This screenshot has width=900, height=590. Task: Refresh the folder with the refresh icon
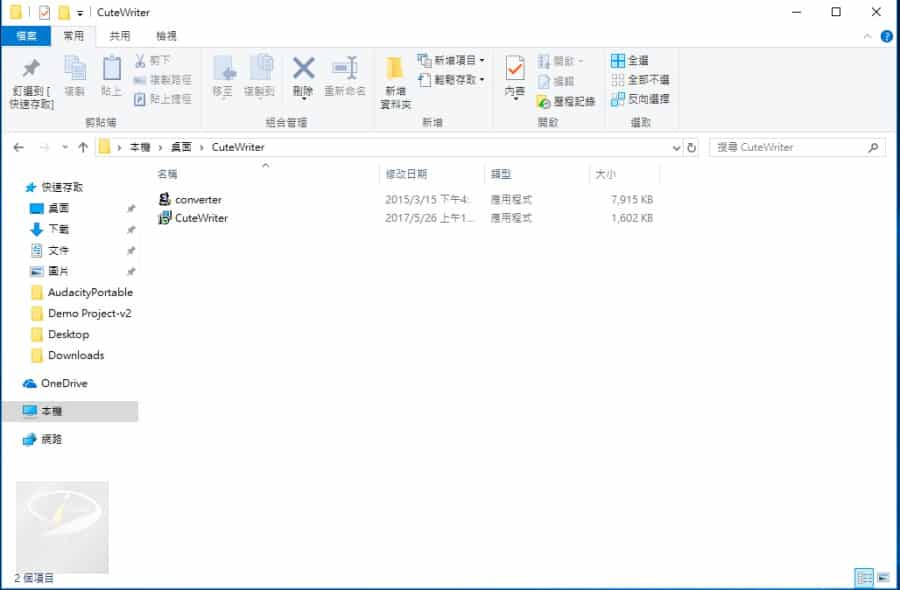(x=693, y=147)
